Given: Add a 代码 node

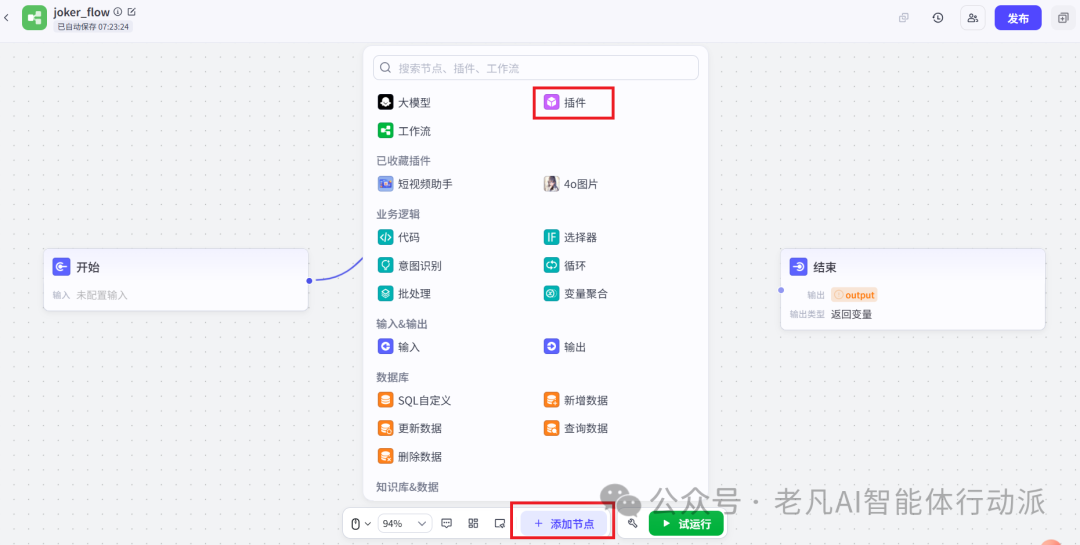Looking at the screenshot, I should click(399, 238).
